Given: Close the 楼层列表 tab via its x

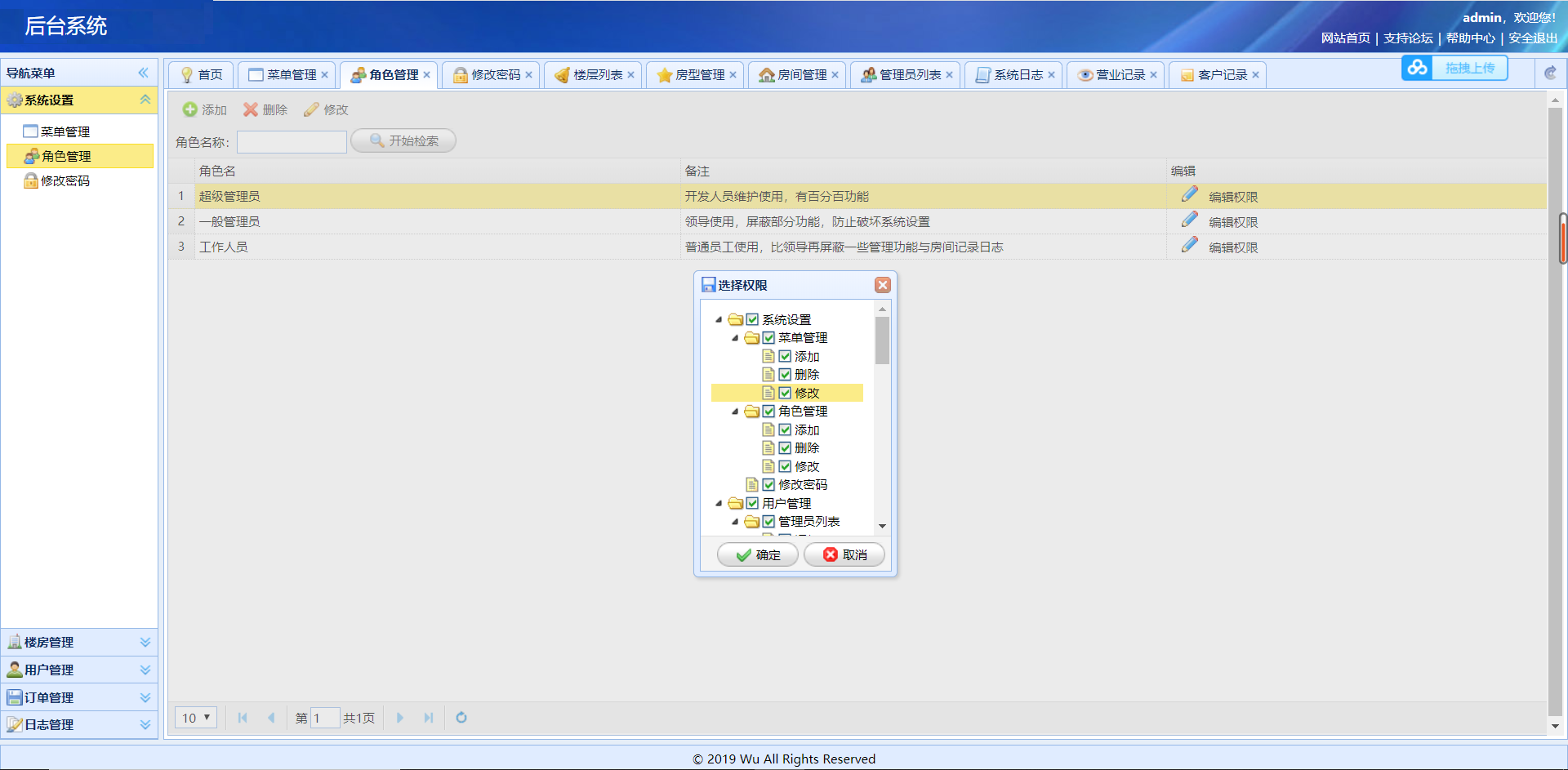Looking at the screenshot, I should coord(630,74).
